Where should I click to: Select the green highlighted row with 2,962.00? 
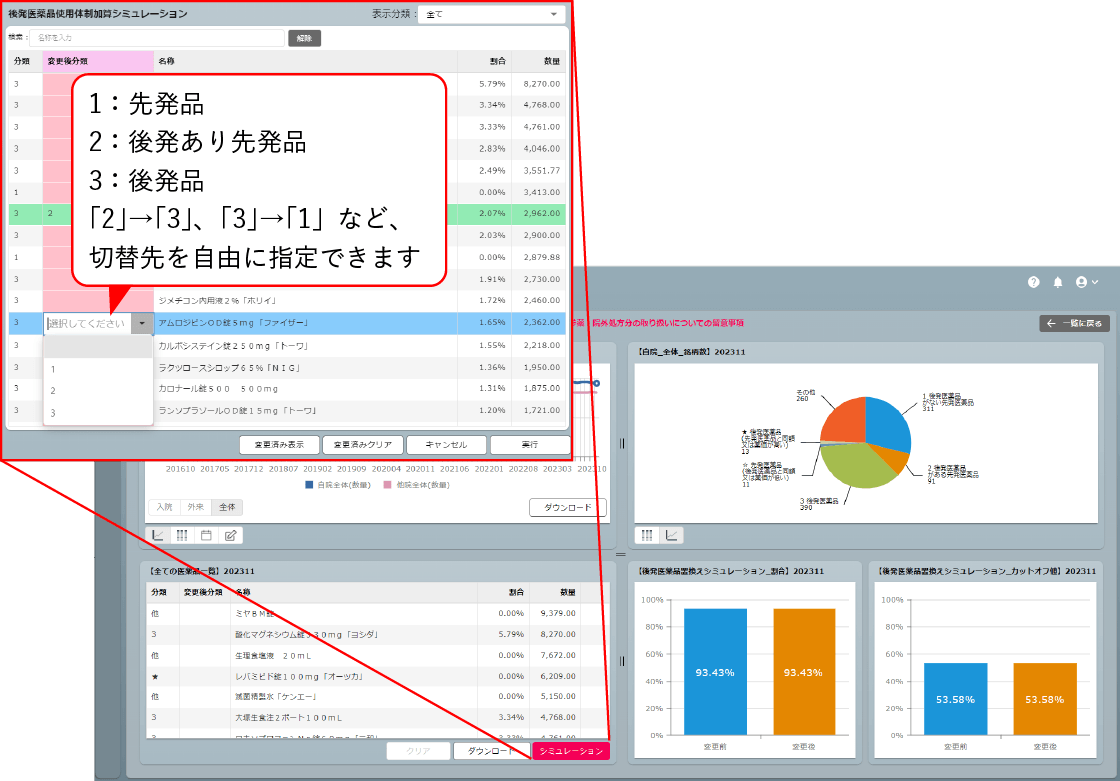pyautogui.click(x=287, y=214)
